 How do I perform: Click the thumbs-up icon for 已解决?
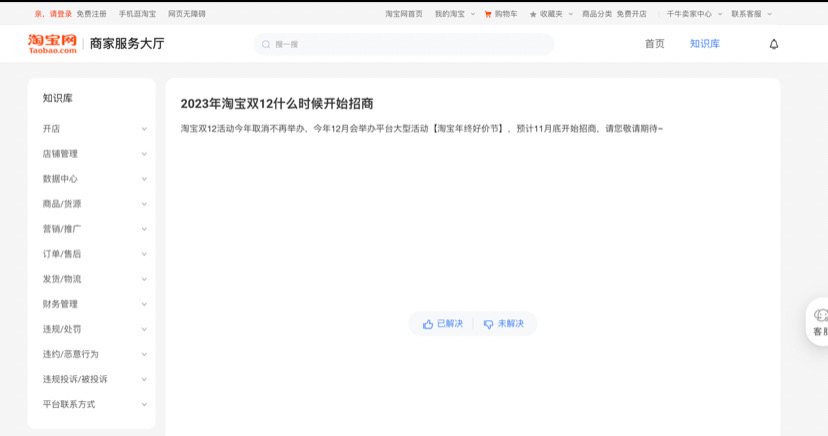pyautogui.click(x=428, y=324)
